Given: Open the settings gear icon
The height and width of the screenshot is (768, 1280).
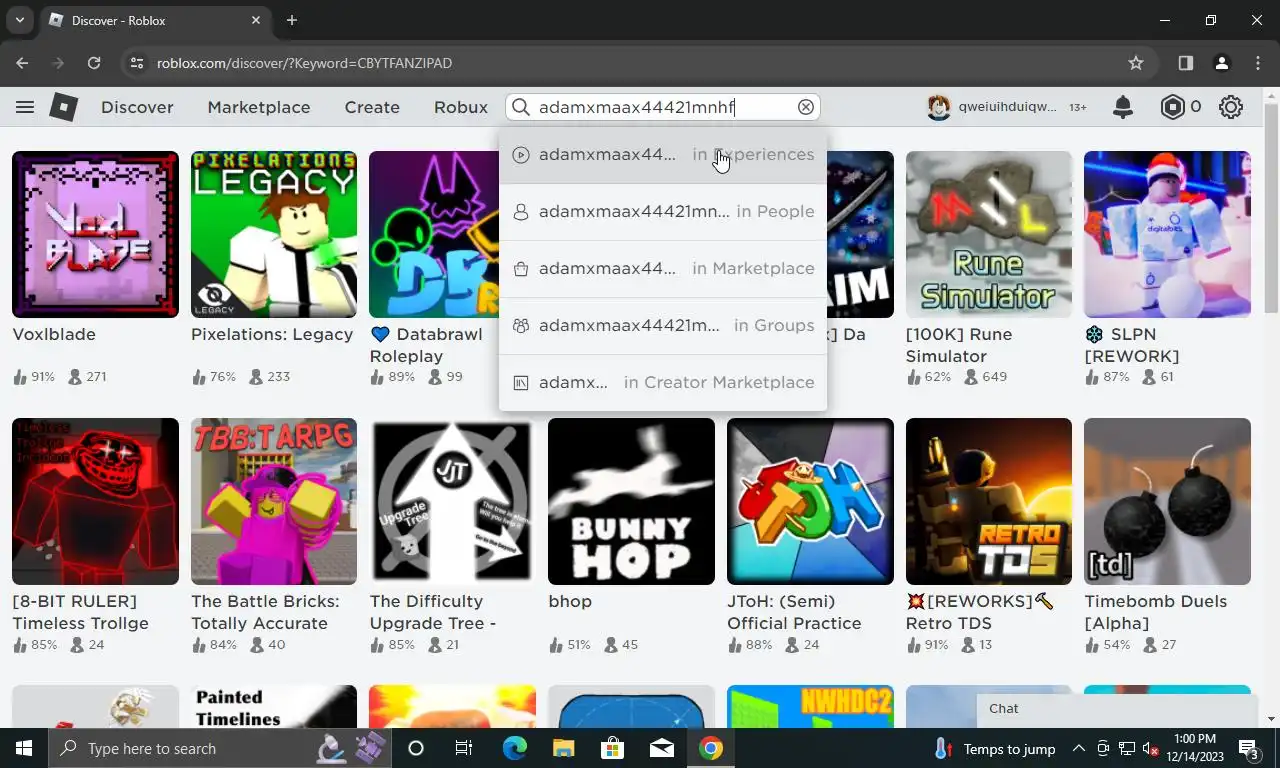Looking at the screenshot, I should click(1231, 107).
